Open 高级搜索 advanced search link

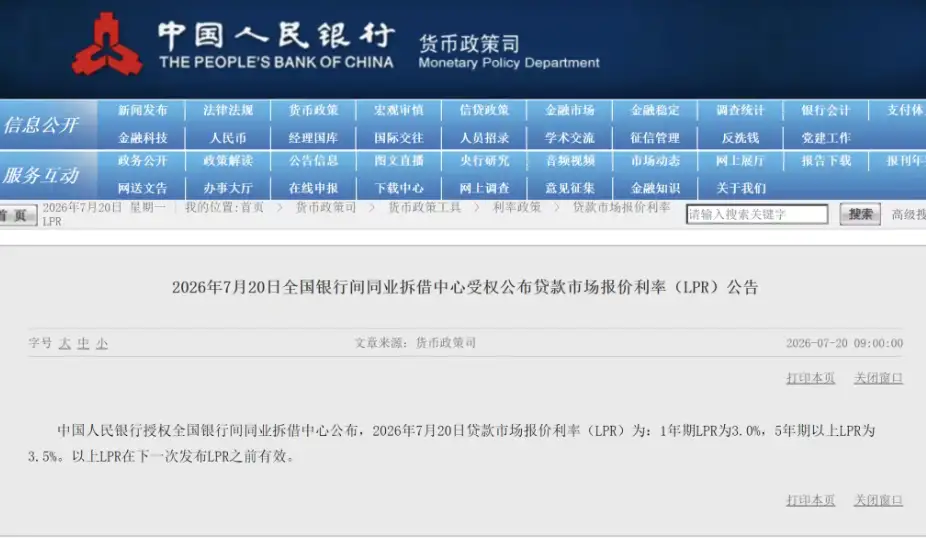tap(908, 214)
